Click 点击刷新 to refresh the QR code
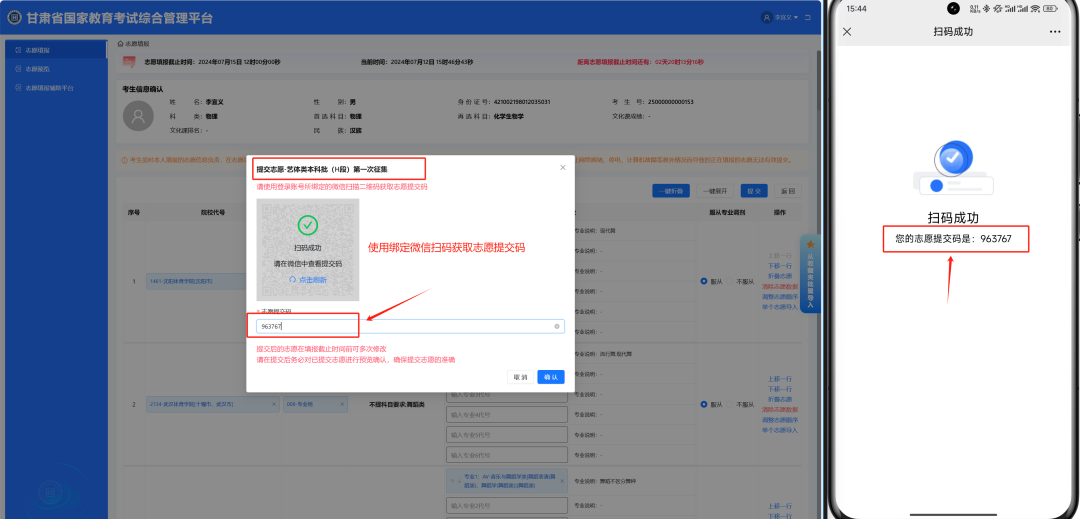The height and width of the screenshot is (519, 1080). click(x=308, y=279)
